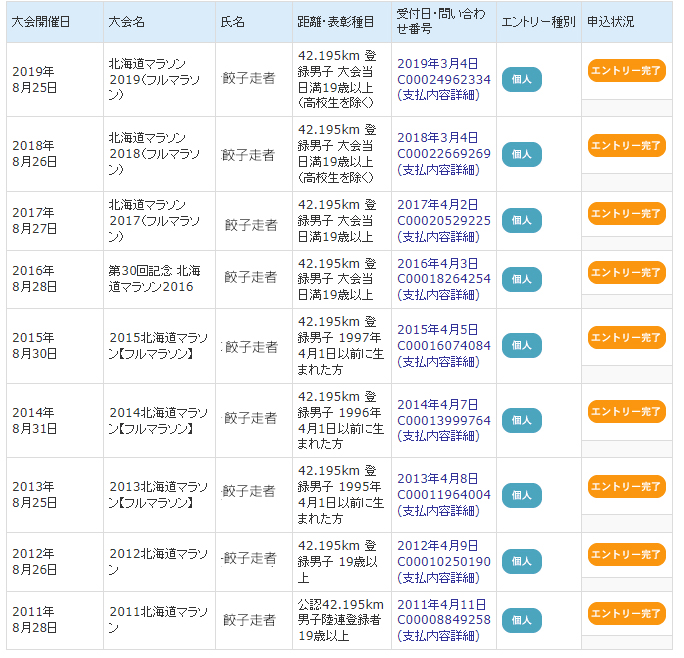Select event name 2015北海道マラソン【フルマラソン】
684x658 pixels.
click(x=158, y=346)
